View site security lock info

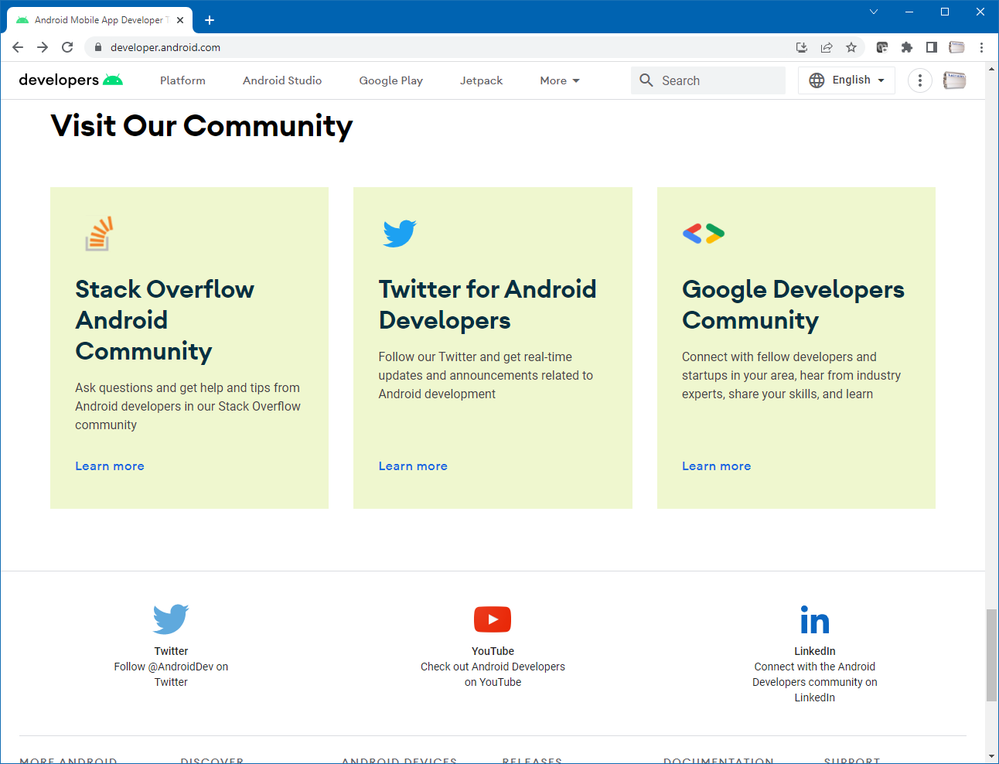(97, 47)
